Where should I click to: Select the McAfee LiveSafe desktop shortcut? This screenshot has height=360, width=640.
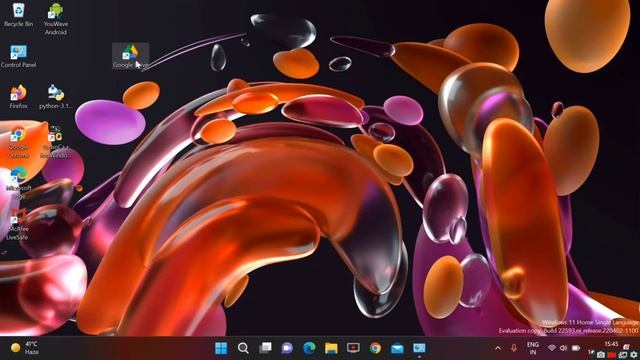click(x=17, y=224)
